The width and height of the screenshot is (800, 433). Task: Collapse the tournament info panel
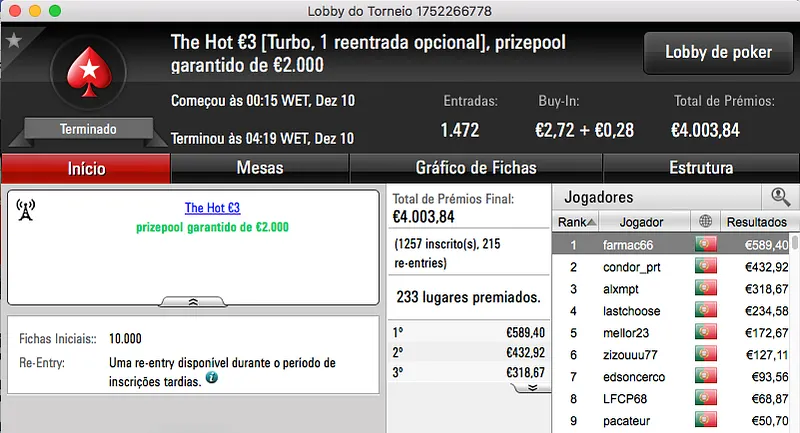tap(194, 300)
